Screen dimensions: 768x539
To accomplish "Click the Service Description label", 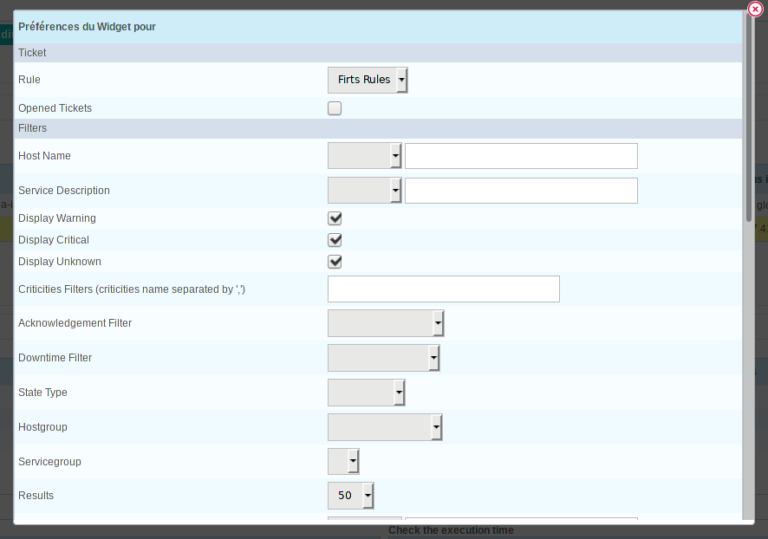I will click(x=64, y=190).
